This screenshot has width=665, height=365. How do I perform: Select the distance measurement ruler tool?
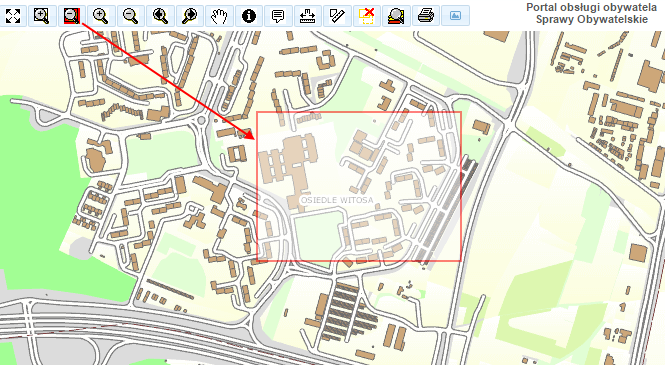307,16
